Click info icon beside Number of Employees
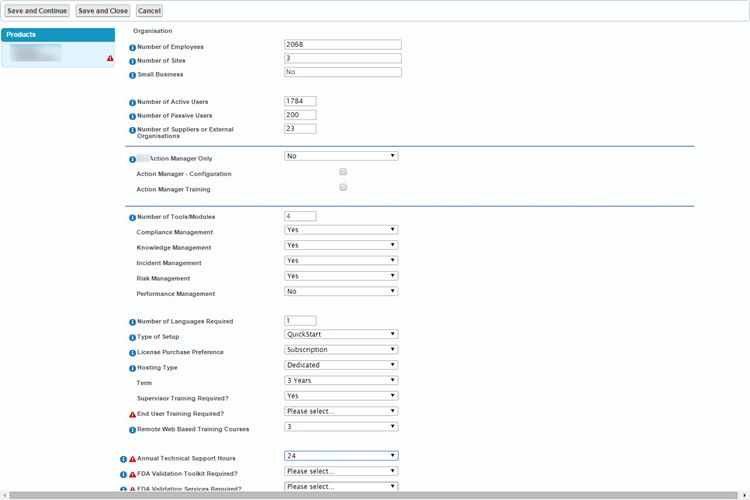The width and height of the screenshot is (750, 500). coord(132,47)
